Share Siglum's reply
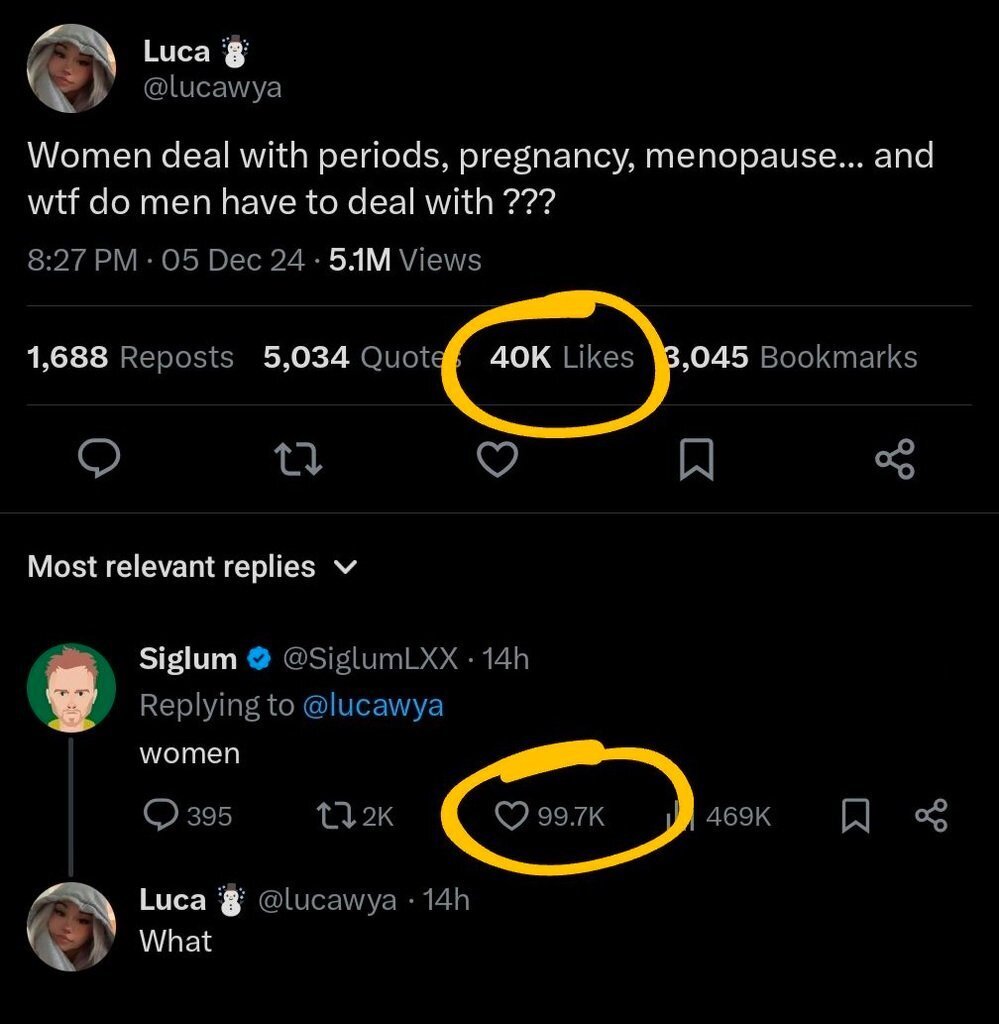The image size is (999, 1024). (x=930, y=816)
